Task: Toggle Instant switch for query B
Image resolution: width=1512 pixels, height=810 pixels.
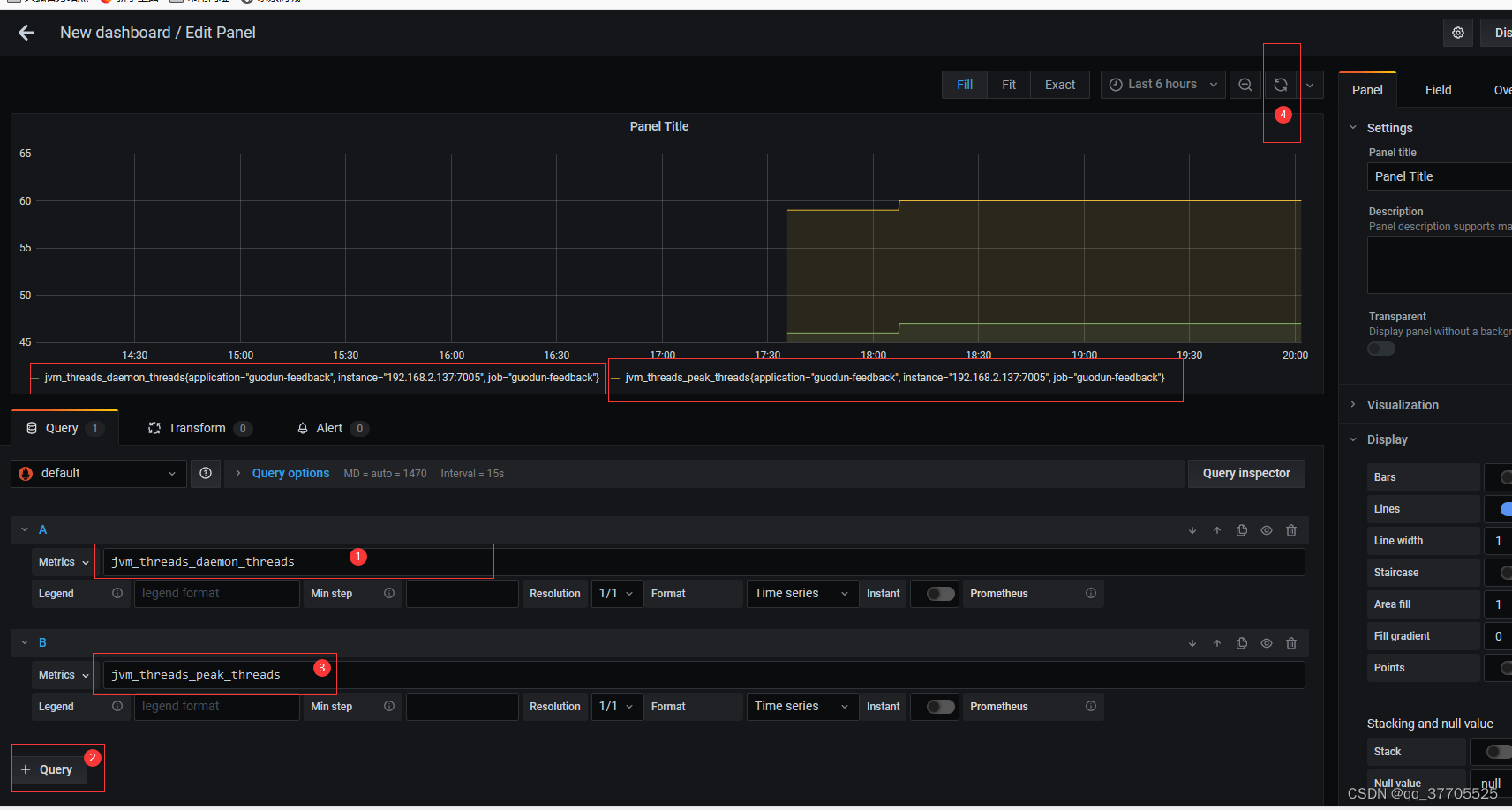Action: 940,707
